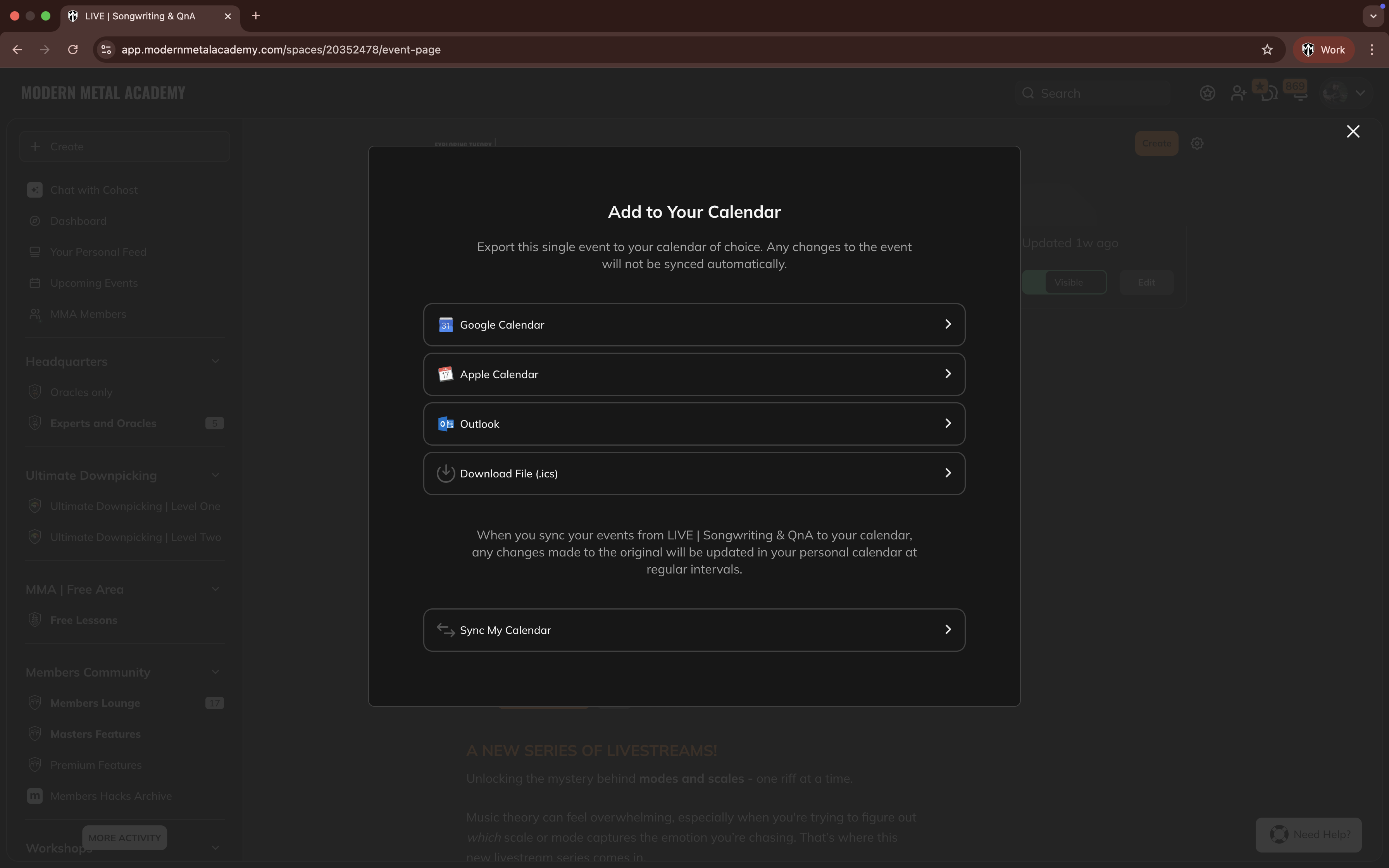Open the settings gear beside Create
This screenshot has width=1389, height=868.
1197,143
